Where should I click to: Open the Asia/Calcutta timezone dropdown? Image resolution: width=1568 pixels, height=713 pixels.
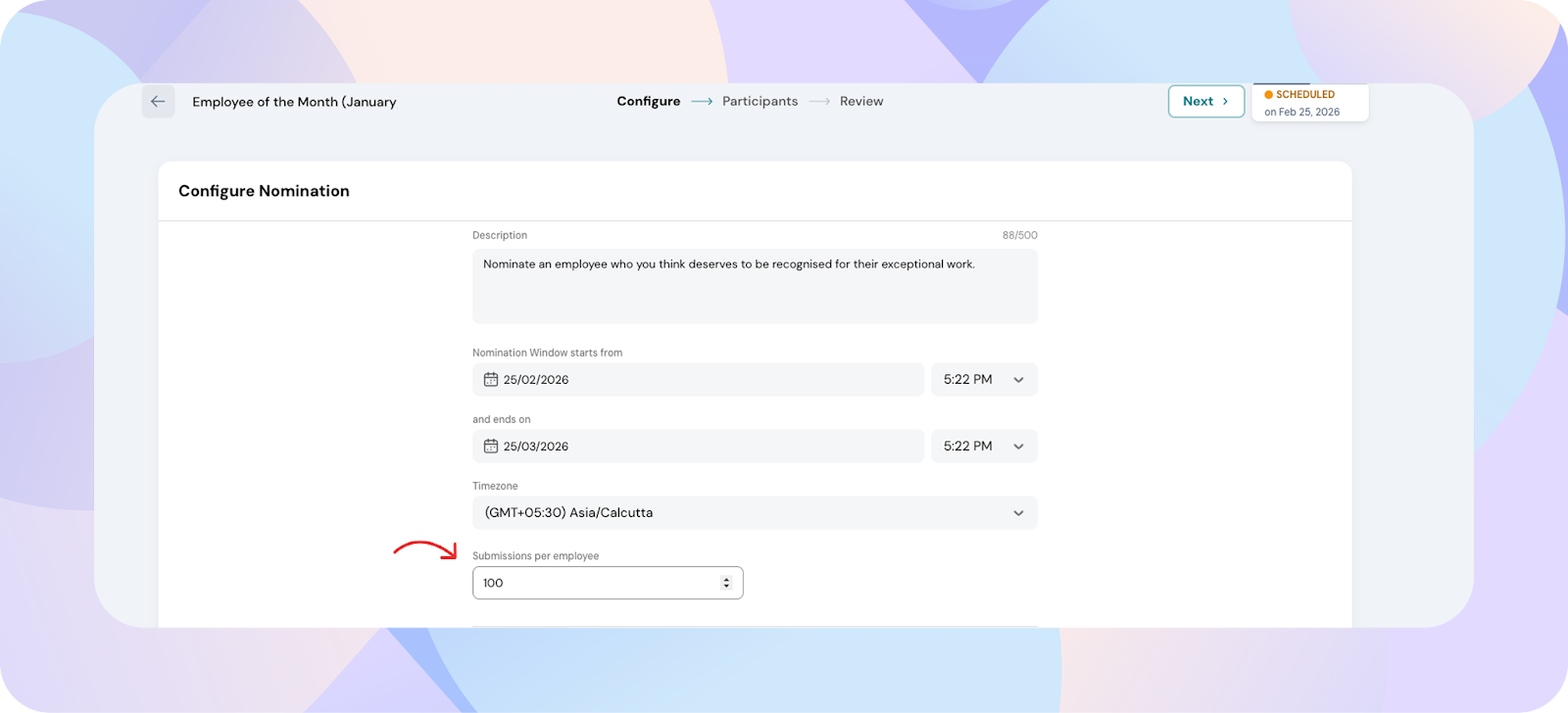(x=754, y=513)
